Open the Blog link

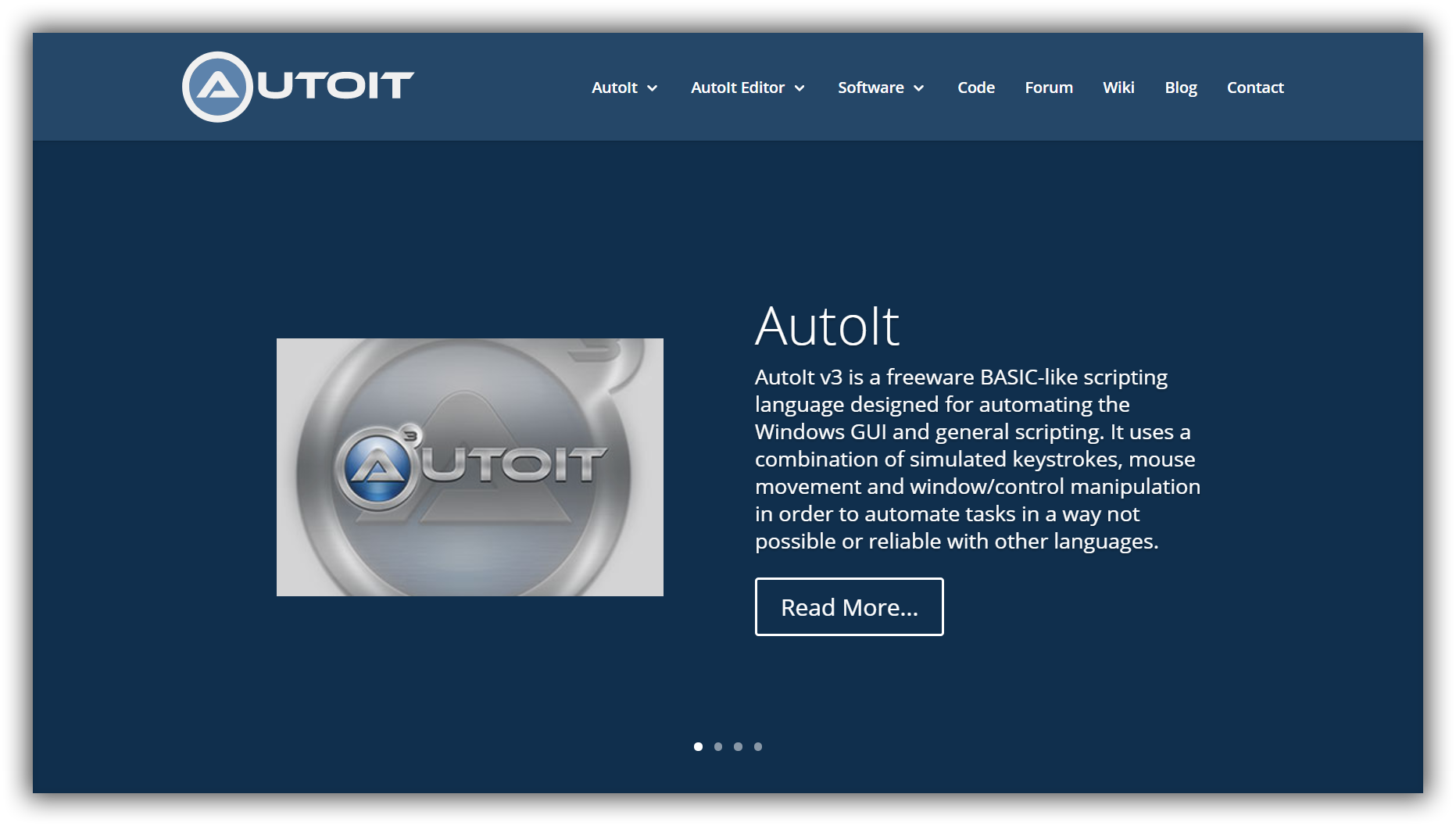pyautogui.click(x=1181, y=88)
